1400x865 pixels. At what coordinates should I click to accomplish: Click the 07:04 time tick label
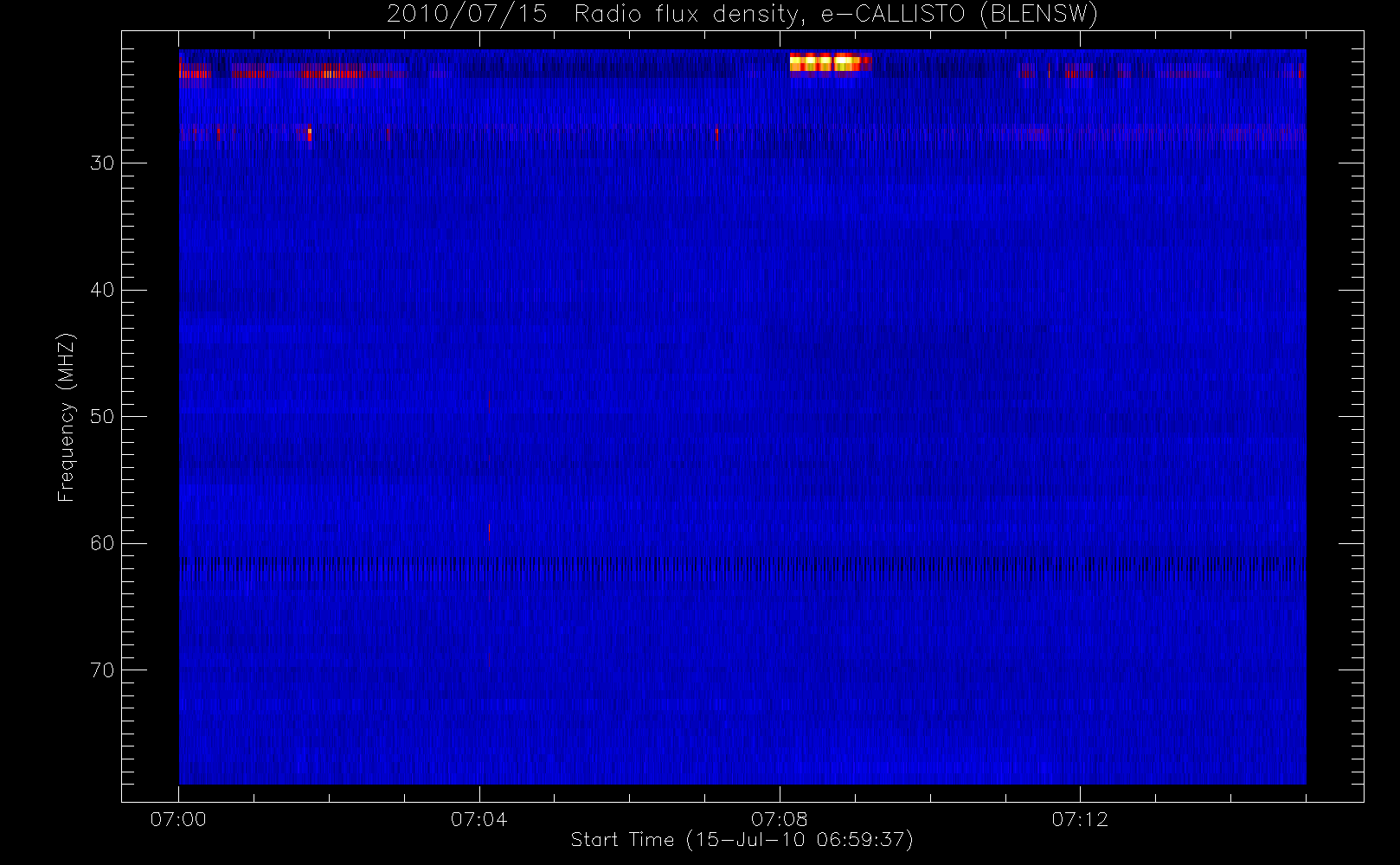tap(478, 819)
